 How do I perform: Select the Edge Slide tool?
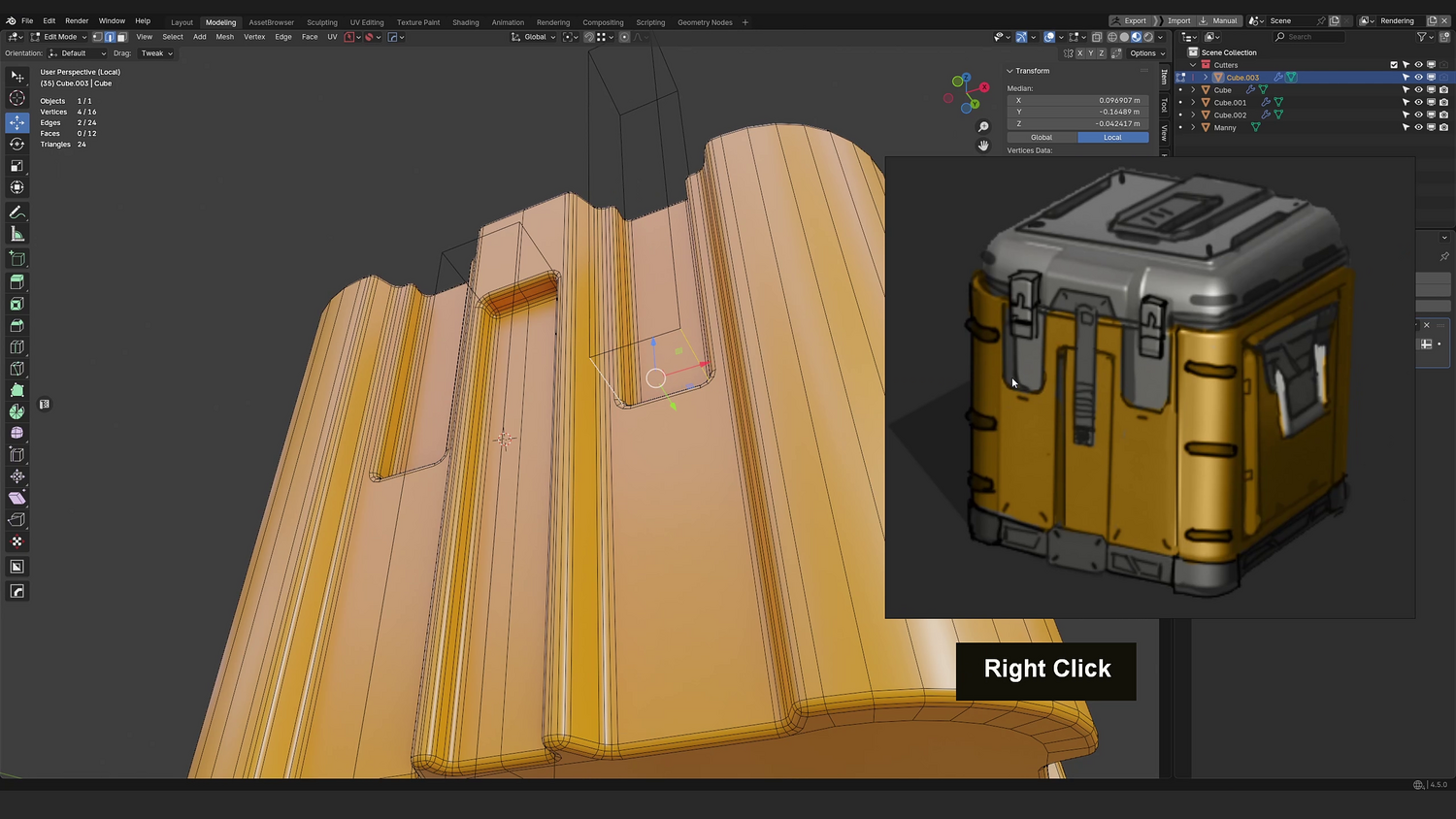coord(17,455)
